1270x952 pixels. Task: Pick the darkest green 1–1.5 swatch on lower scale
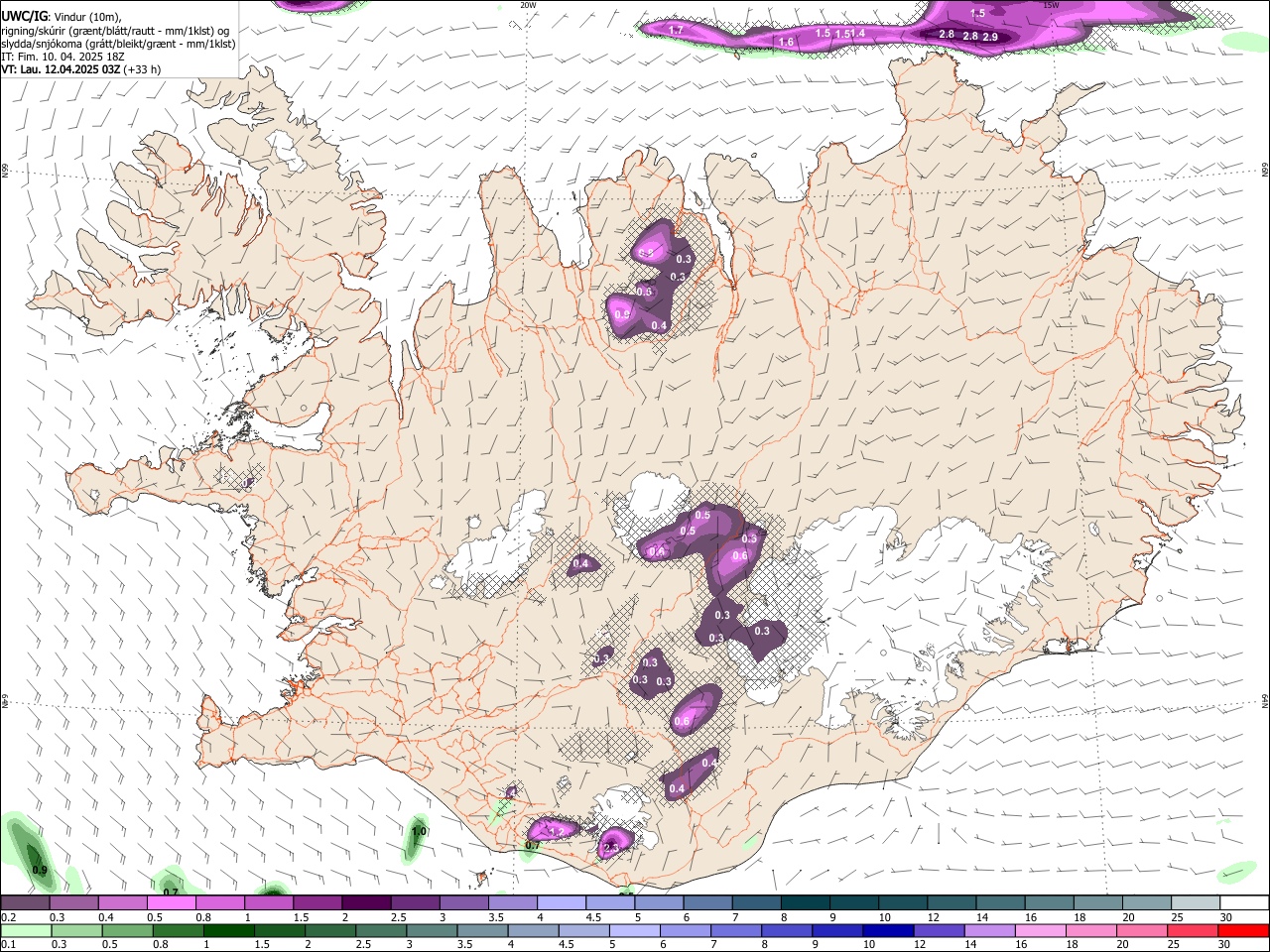tap(228, 930)
